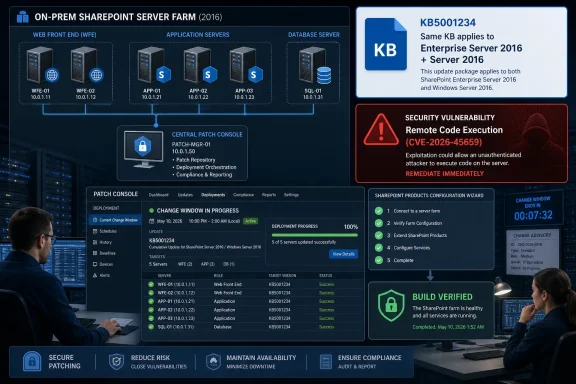
Task: Click the Central Patch Console monitor icon
Action: point(143,149)
